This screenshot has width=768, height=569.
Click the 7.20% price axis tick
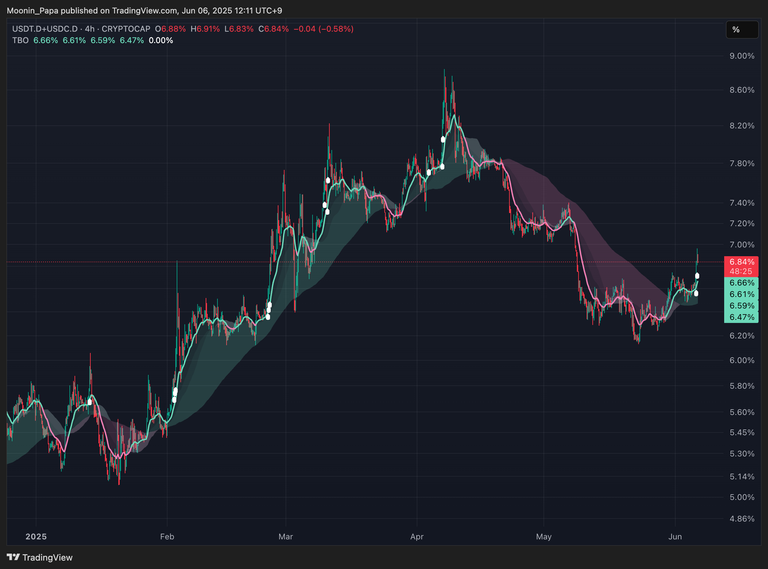pos(742,223)
